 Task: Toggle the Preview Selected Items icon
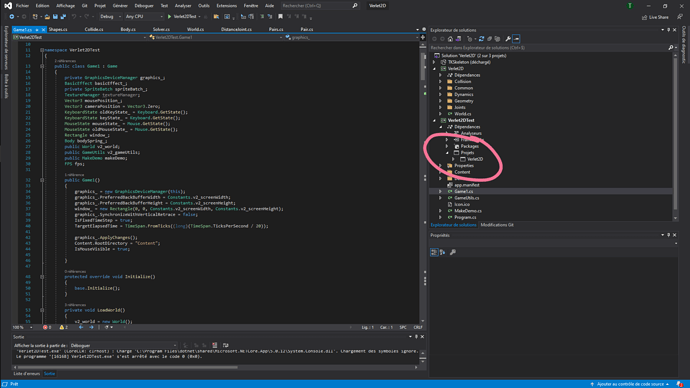point(516,39)
